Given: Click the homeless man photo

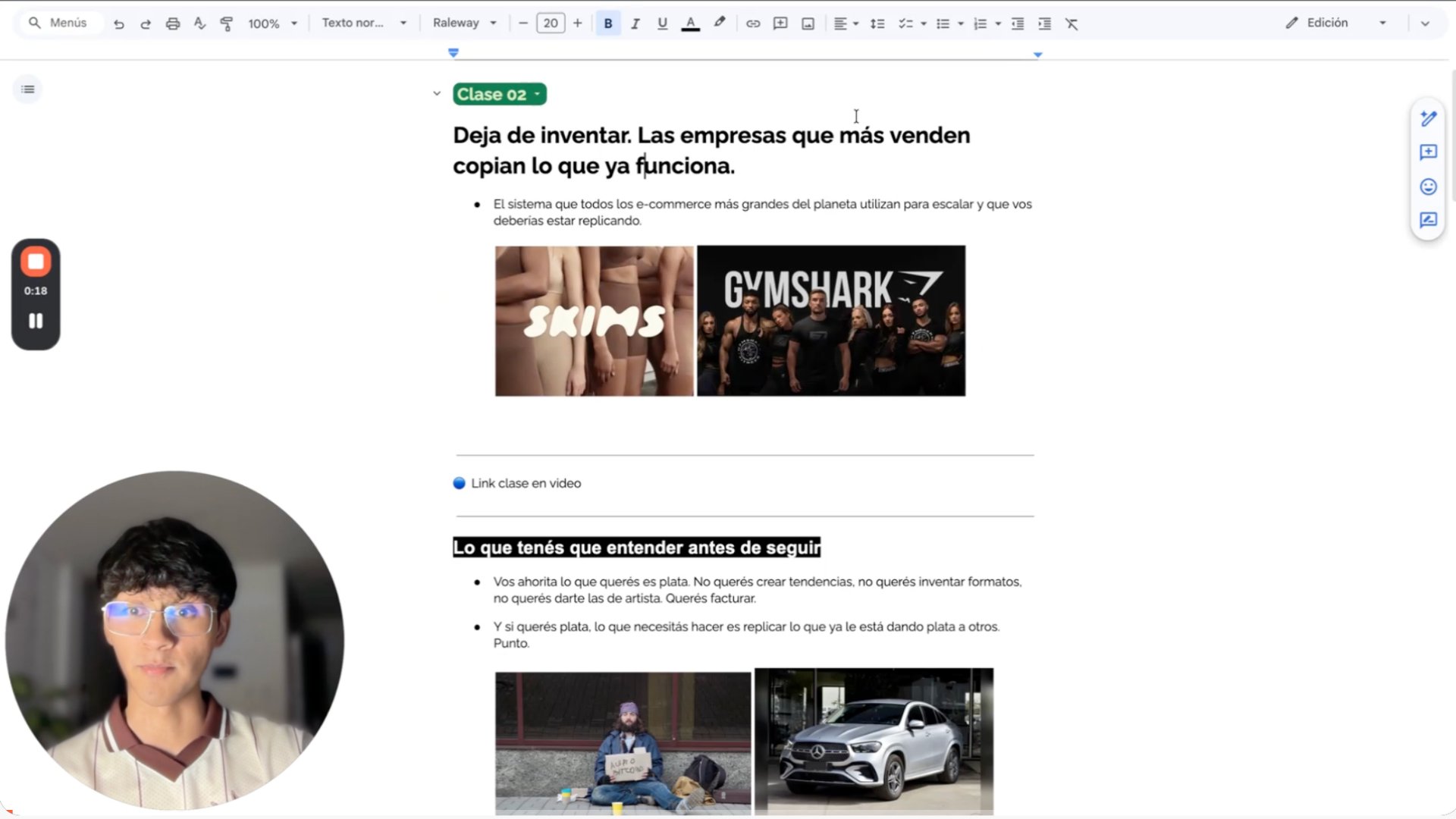Looking at the screenshot, I should (x=623, y=744).
